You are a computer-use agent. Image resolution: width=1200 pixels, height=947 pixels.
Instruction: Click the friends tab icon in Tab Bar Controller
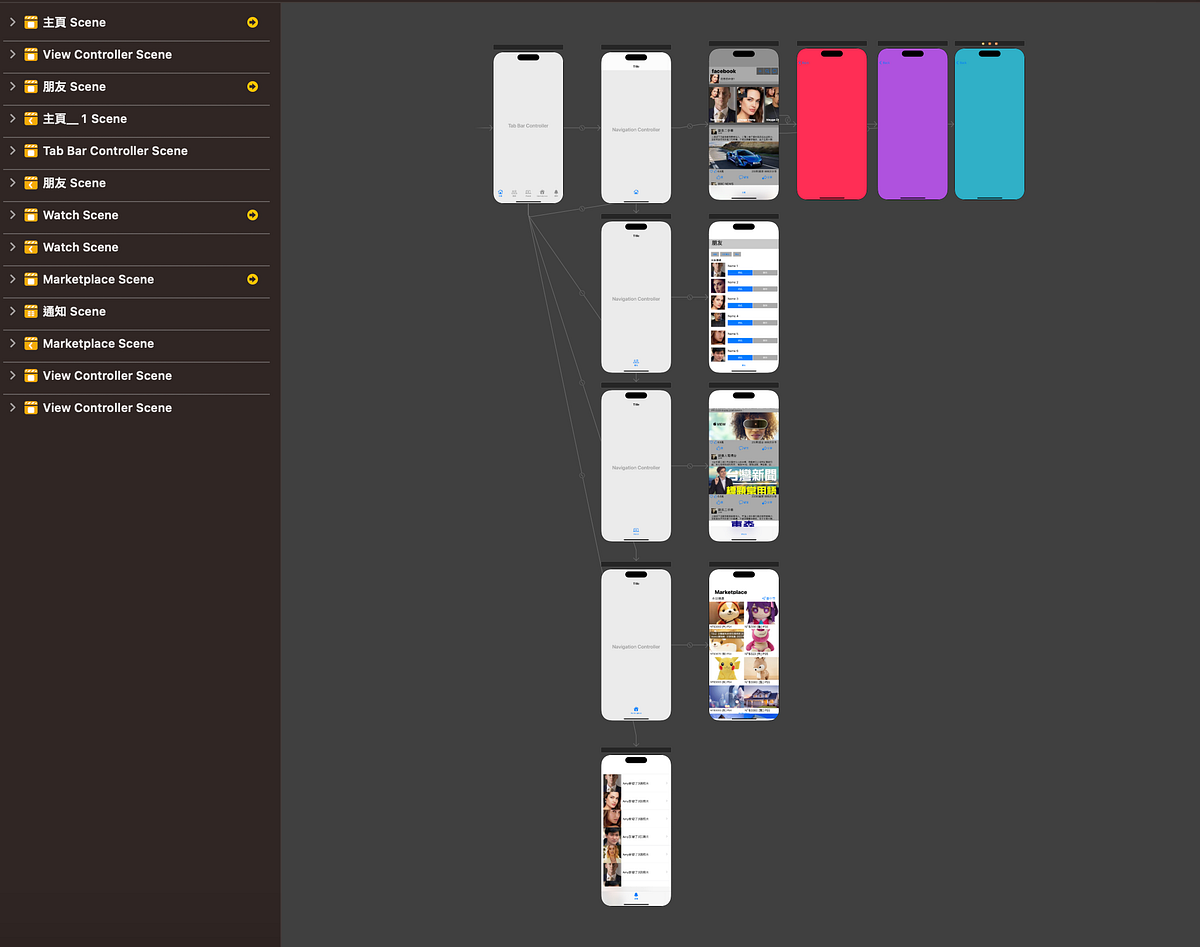click(515, 192)
